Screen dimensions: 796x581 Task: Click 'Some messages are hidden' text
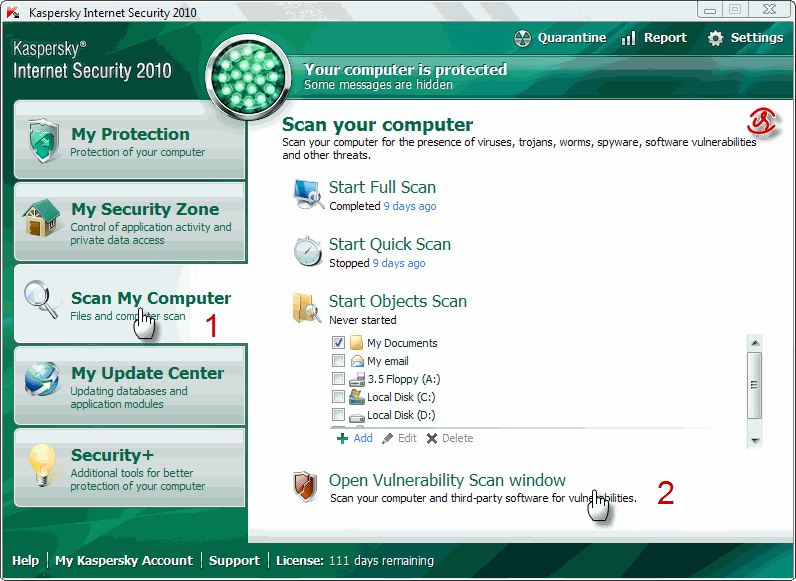click(378, 85)
